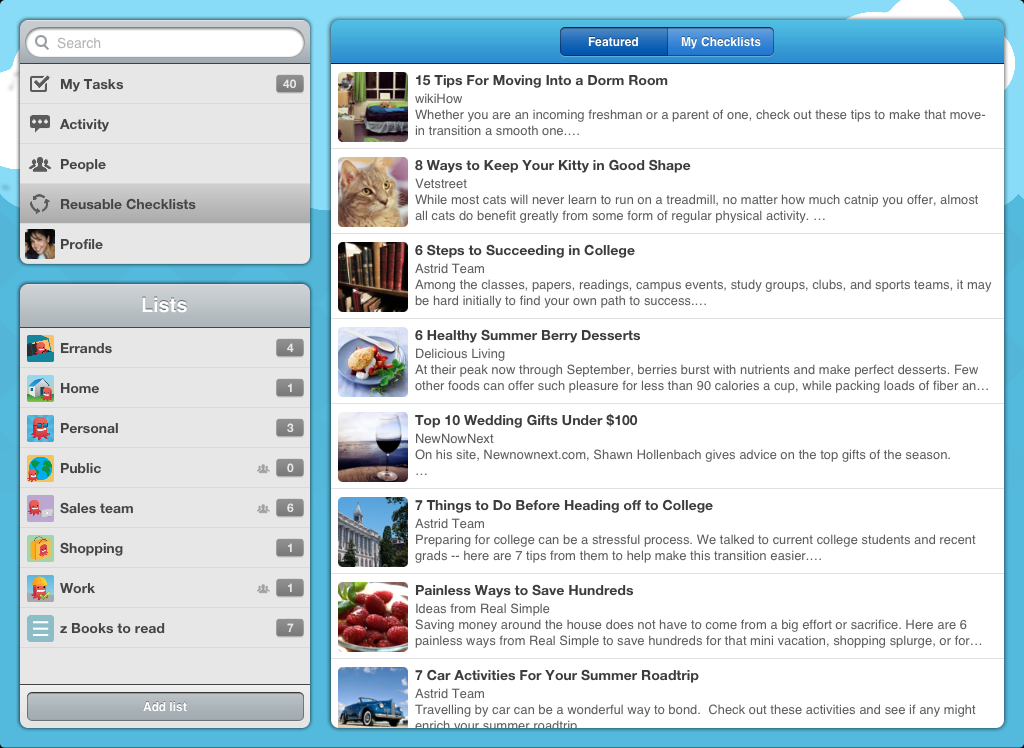Screen dimensions: 1024x748
Task: Open the Activity section
Action: point(165,124)
